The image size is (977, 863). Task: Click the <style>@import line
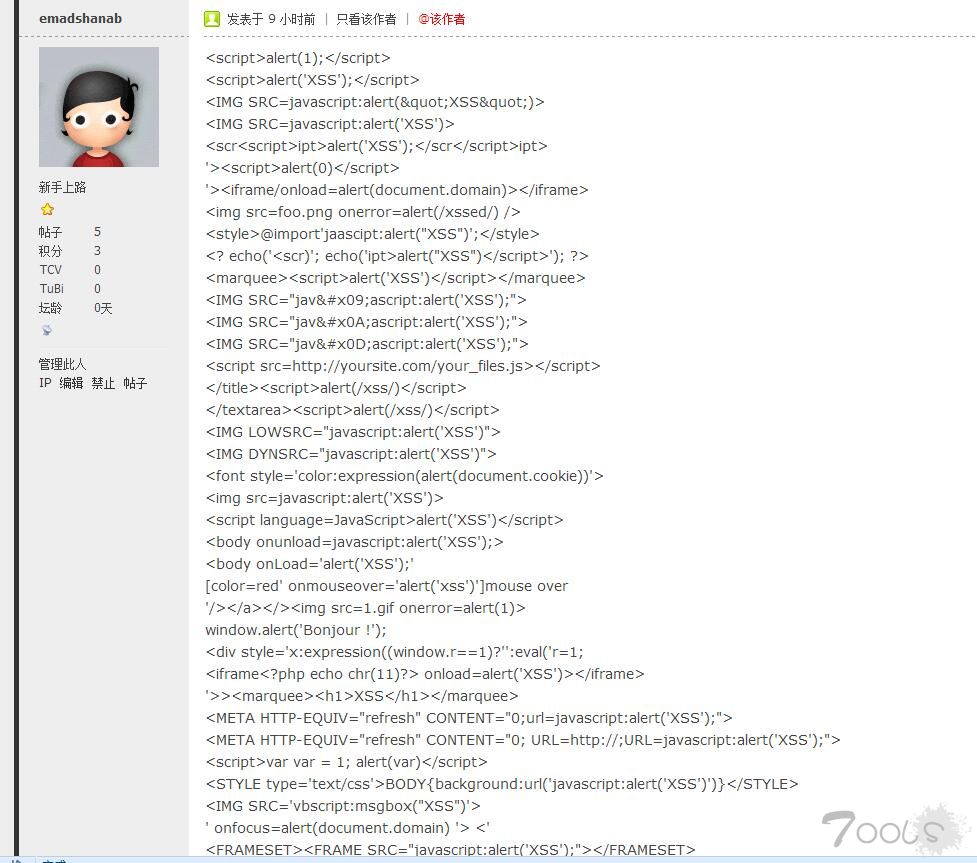point(373,234)
